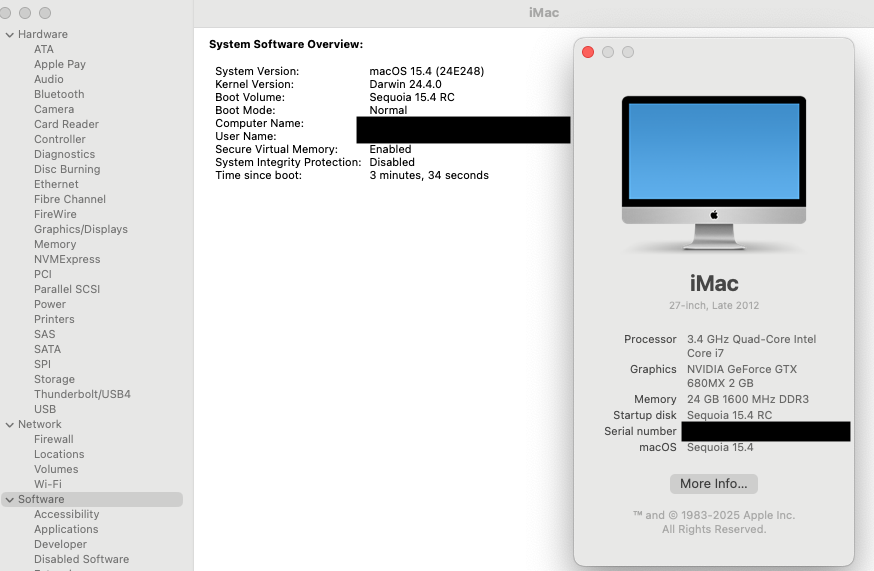The image size is (874, 571).
Task: Open Graphics/Displays in the sidebar
Action: point(81,229)
